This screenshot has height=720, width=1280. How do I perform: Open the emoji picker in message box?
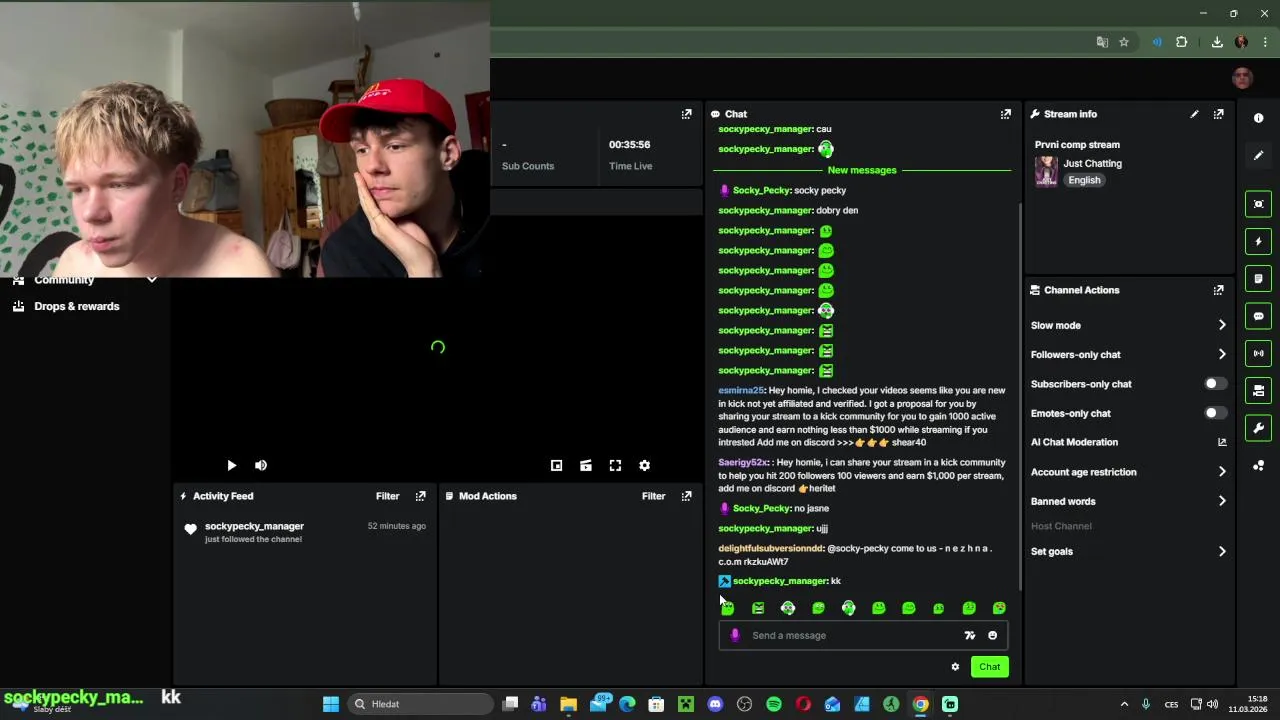click(992, 635)
